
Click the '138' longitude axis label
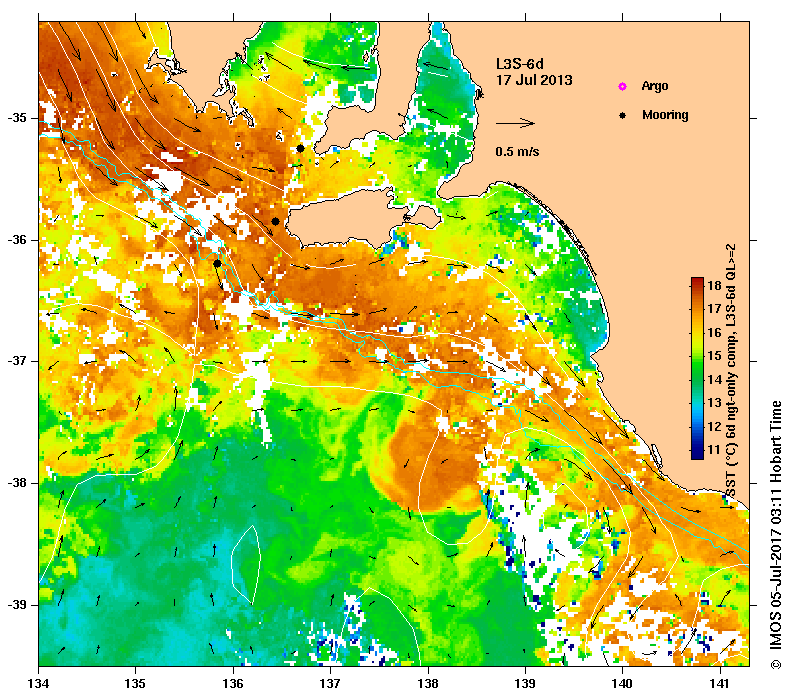428,684
